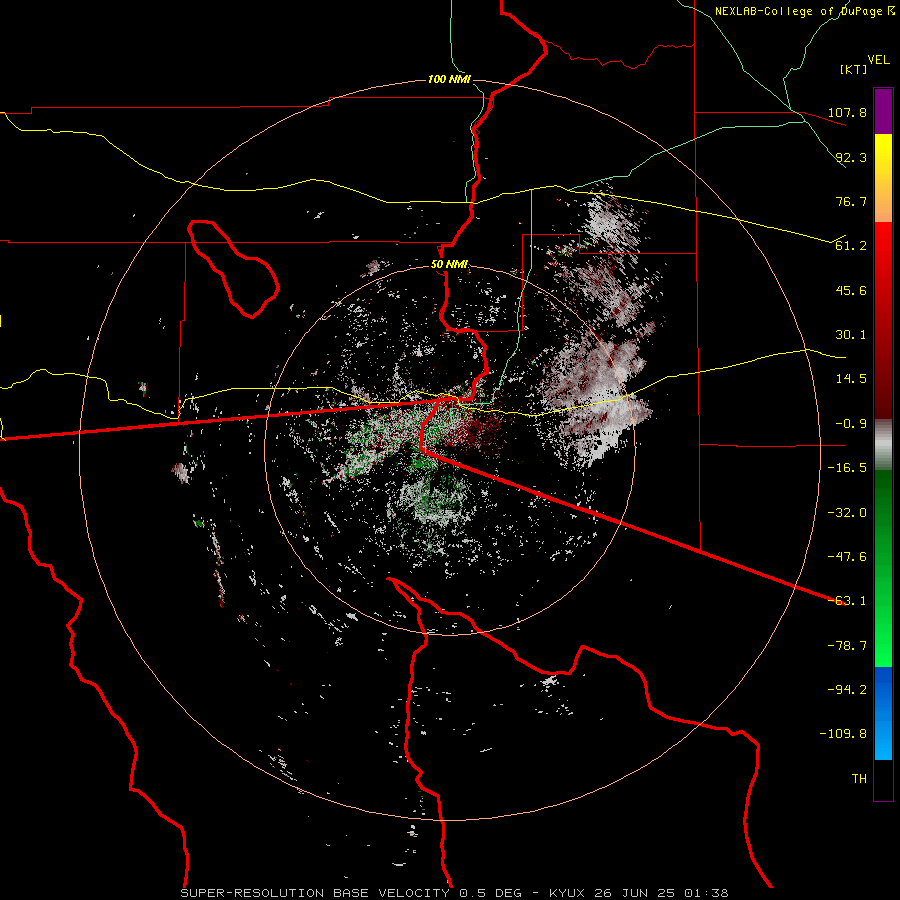This screenshot has width=900, height=900.
Task: Click the 92.3 legend value
Action: 851,157
